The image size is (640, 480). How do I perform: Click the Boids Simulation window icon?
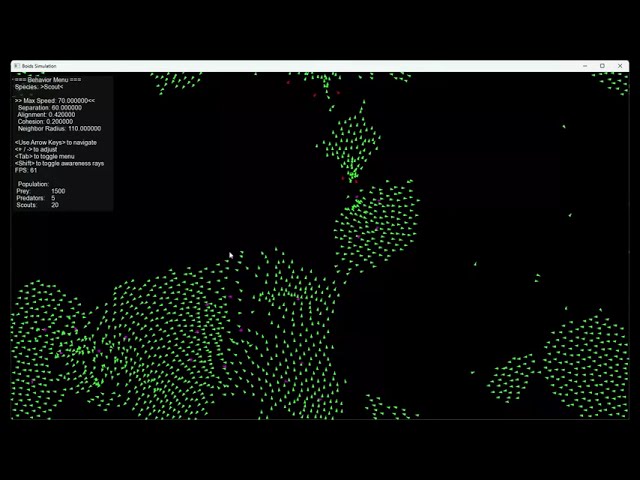point(16,66)
